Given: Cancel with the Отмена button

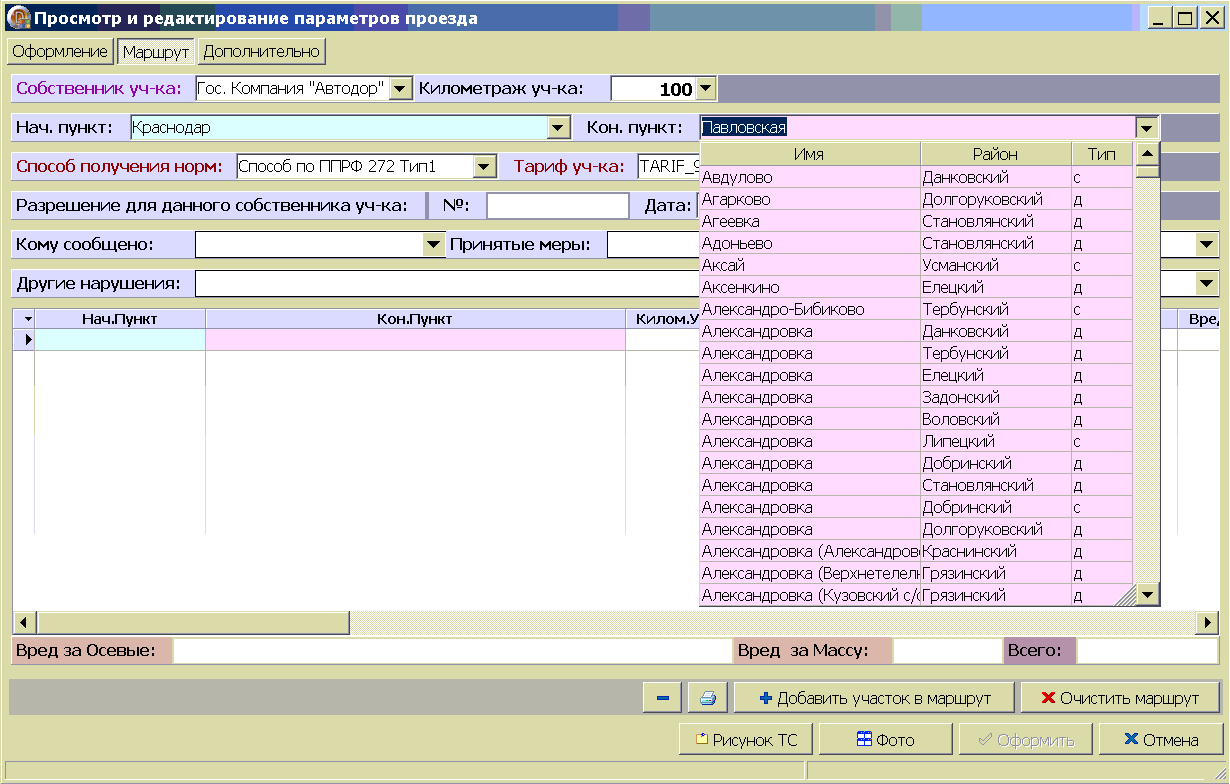Looking at the screenshot, I should click(x=1161, y=740).
